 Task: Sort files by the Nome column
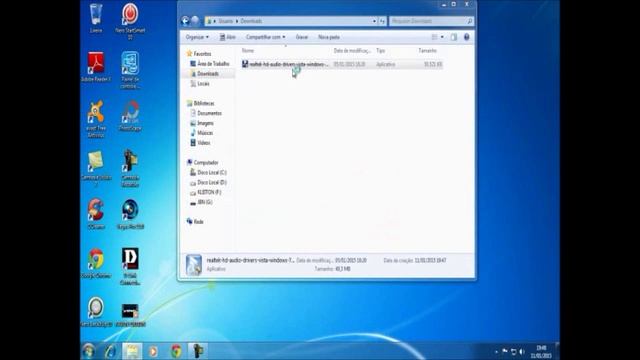tap(248, 51)
